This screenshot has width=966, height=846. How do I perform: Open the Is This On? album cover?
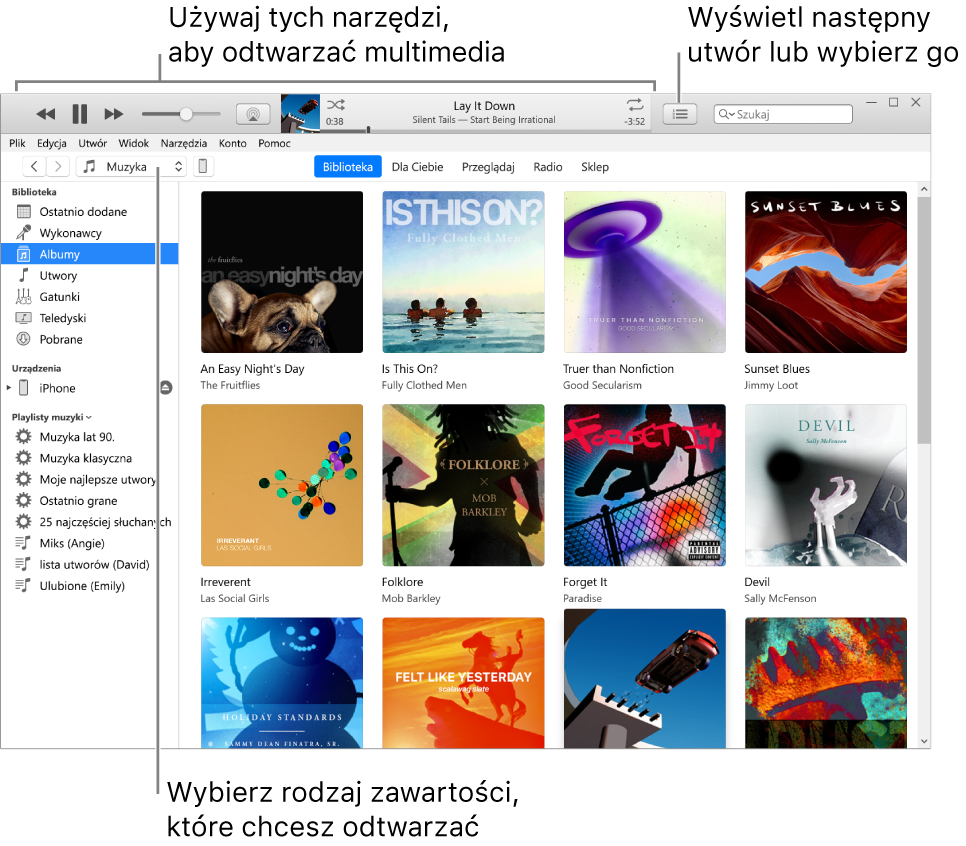[x=463, y=272]
